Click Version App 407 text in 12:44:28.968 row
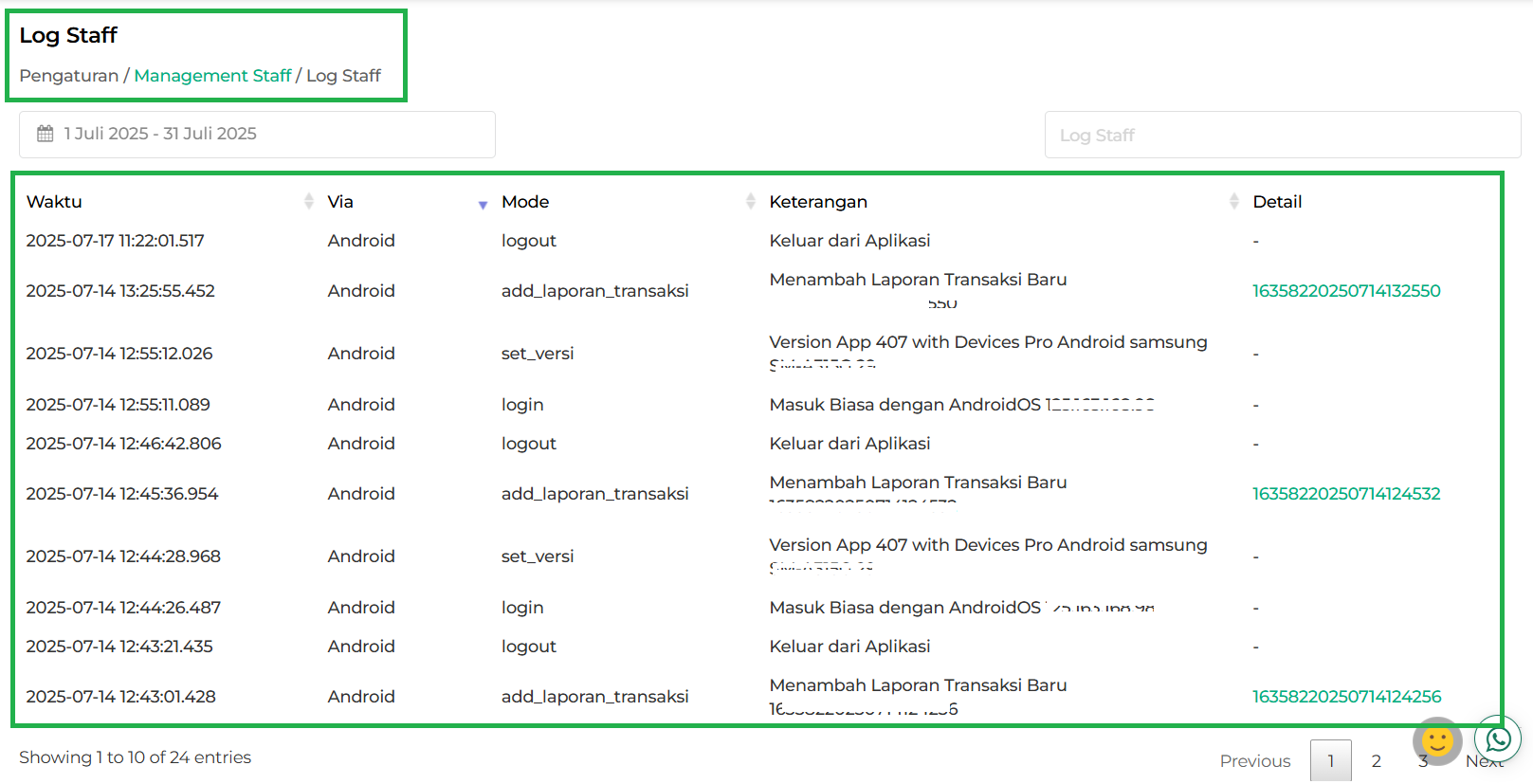 point(989,545)
